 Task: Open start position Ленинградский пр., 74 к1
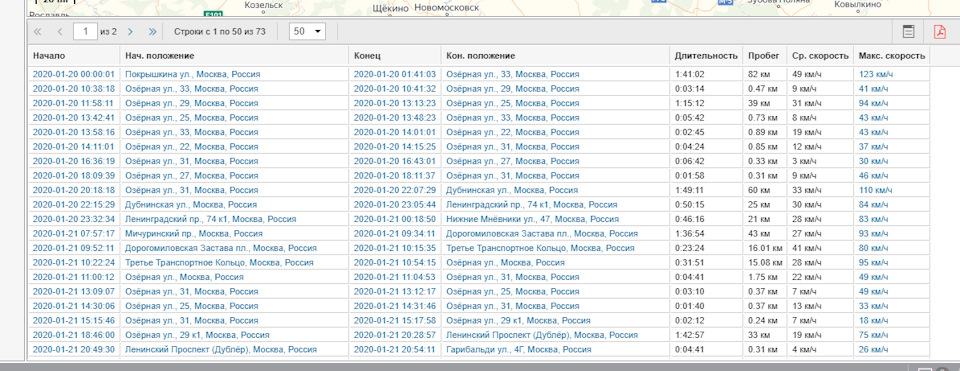[211, 219]
